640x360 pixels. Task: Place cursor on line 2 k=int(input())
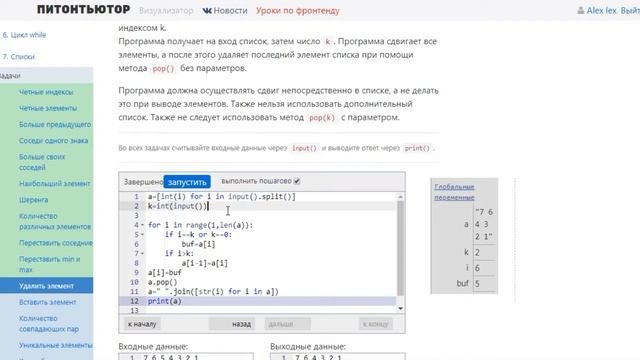click(x=178, y=206)
